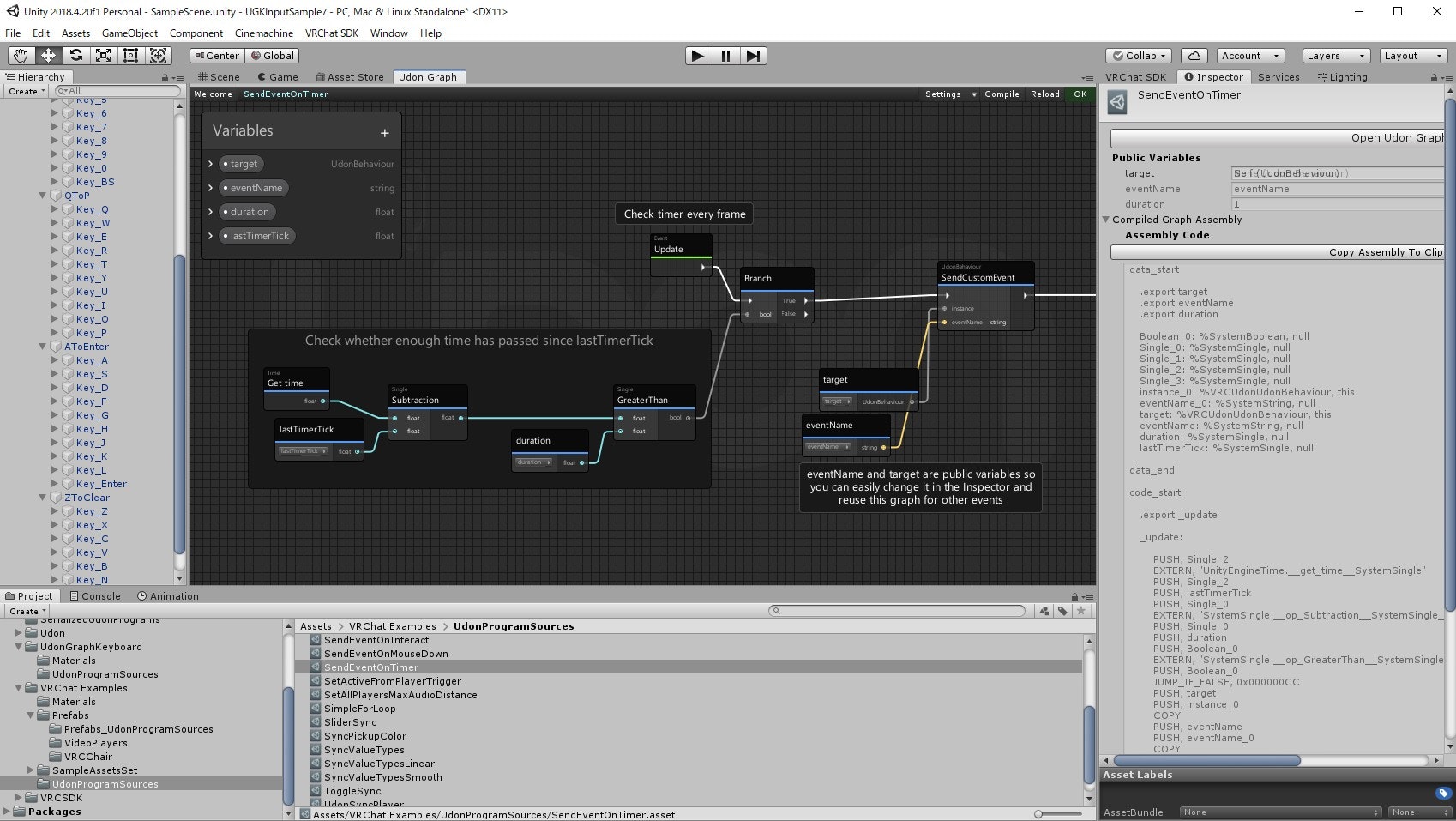Click the favorites star icon in Project panel
The image size is (1456, 821).
click(x=1081, y=611)
